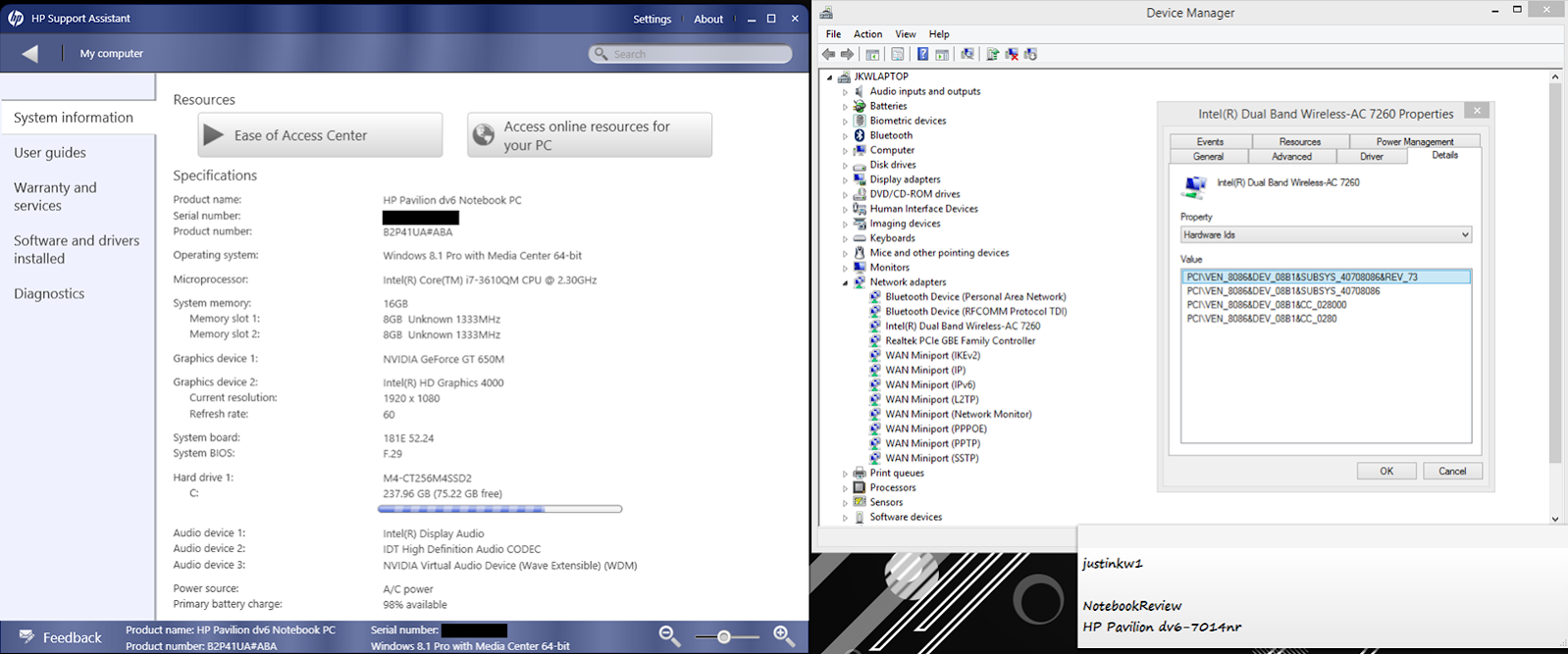Viewport: 1568px width, 654px height.
Task: Click the Sensors category icon
Action: pos(860,502)
